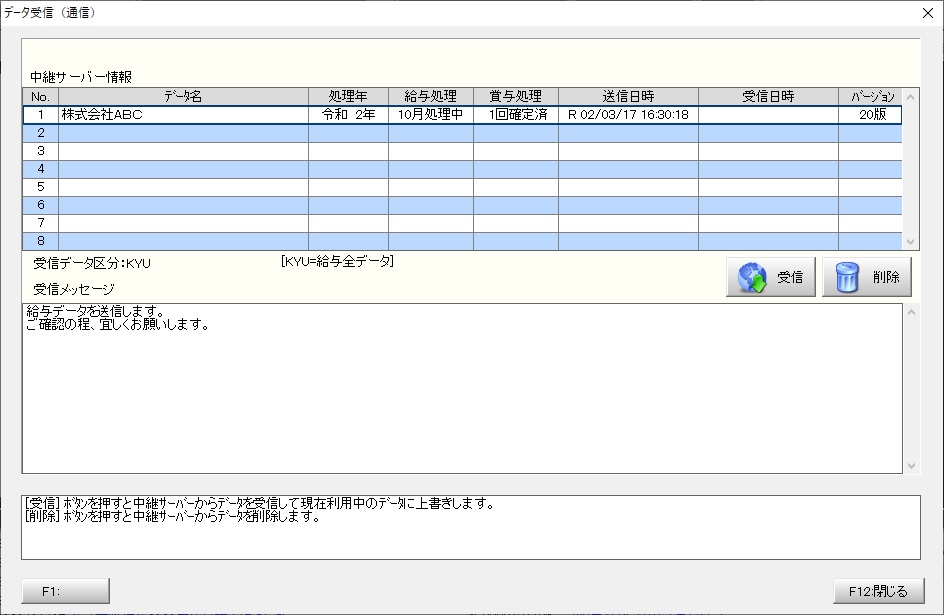Click the R 02/03/17 16:30:18 send time cell
Screen dimensions: 944x615
point(628,115)
